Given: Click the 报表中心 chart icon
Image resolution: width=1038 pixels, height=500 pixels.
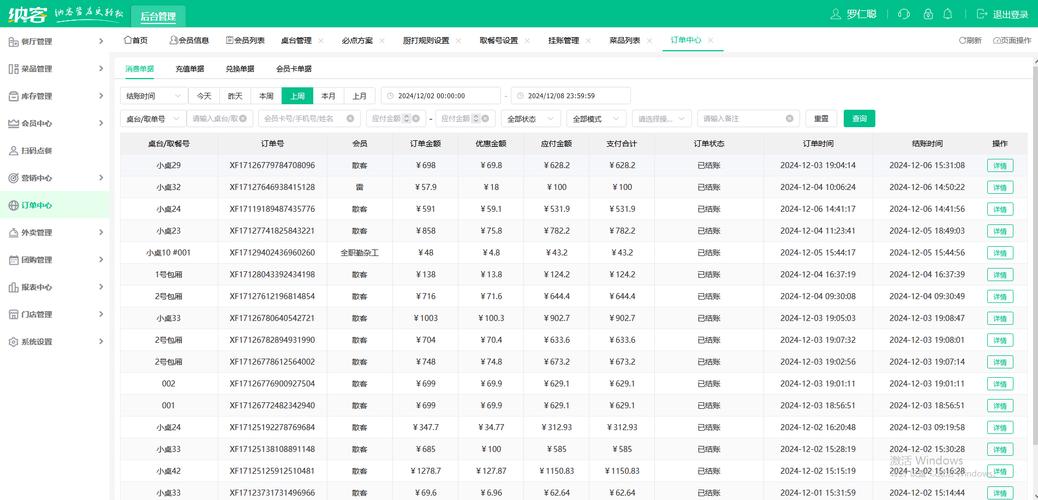Looking at the screenshot, I should click(13, 287).
